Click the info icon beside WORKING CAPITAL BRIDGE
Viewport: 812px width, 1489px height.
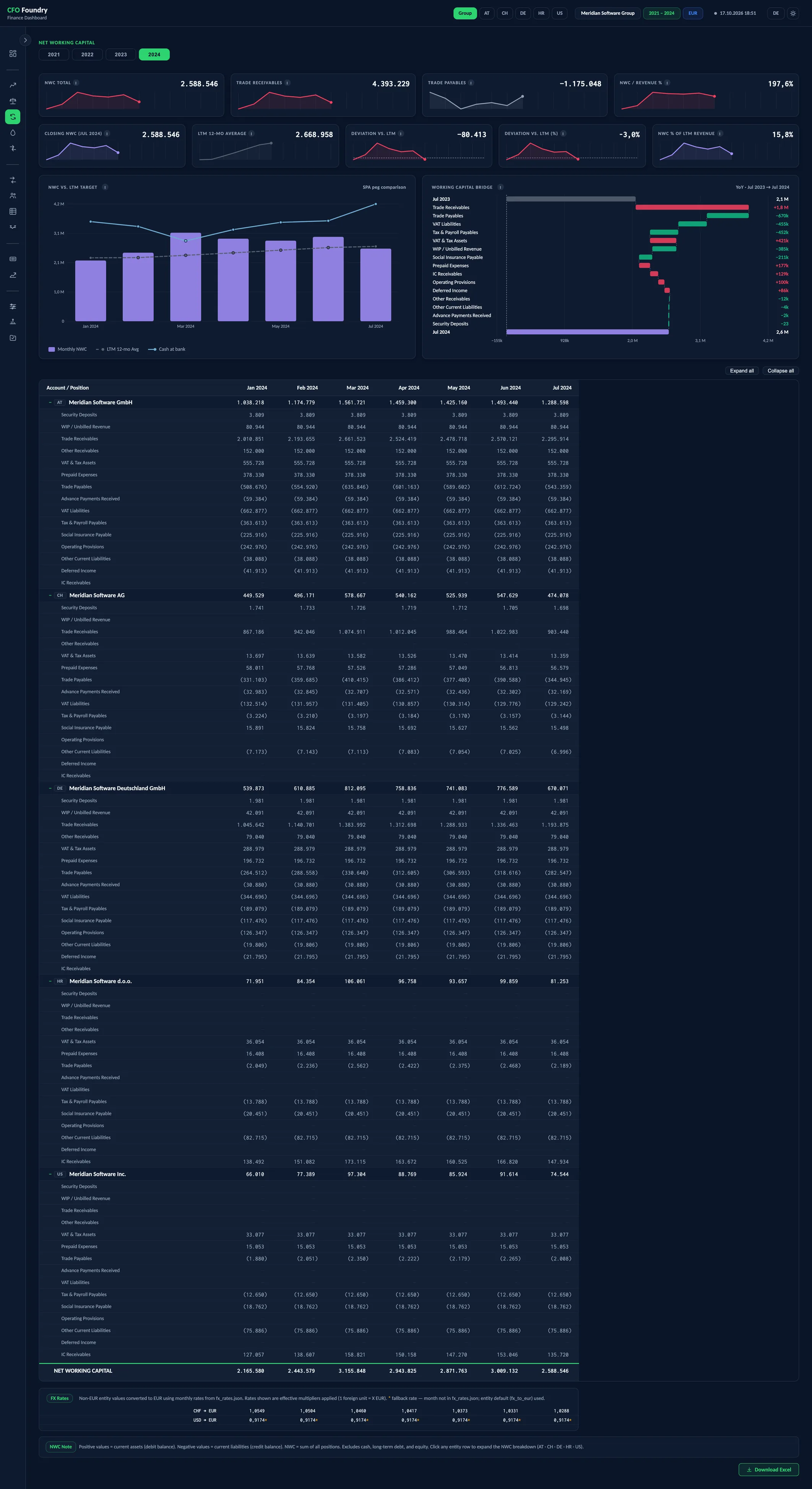point(500,187)
